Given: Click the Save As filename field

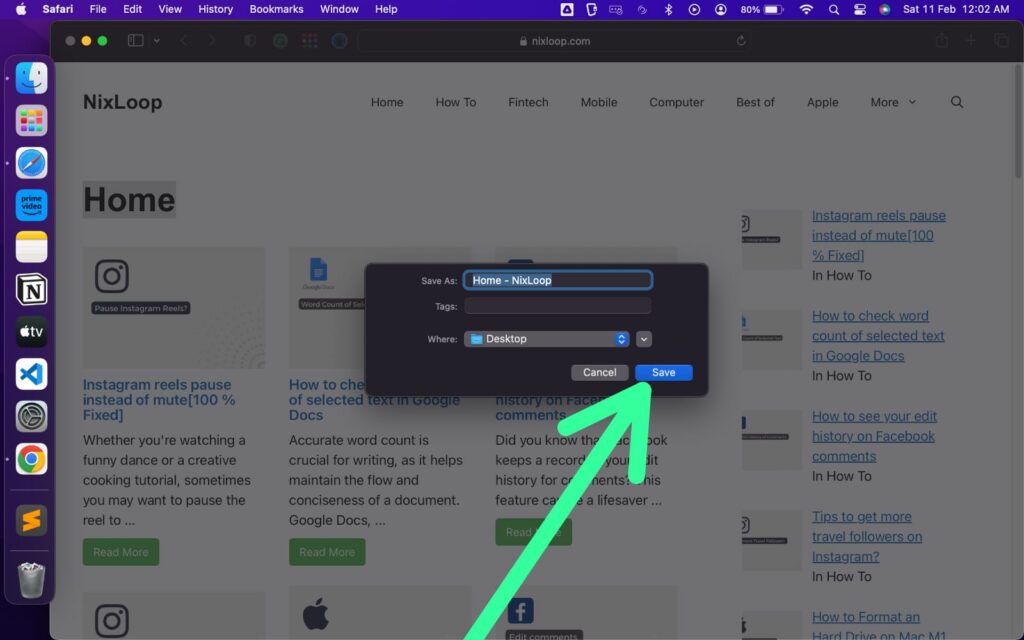Looking at the screenshot, I should tap(558, 280).
